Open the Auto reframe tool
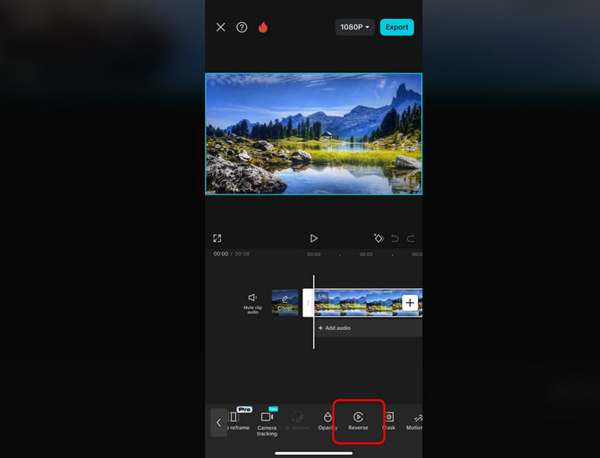Screen dimensions: 600x458 237,420
